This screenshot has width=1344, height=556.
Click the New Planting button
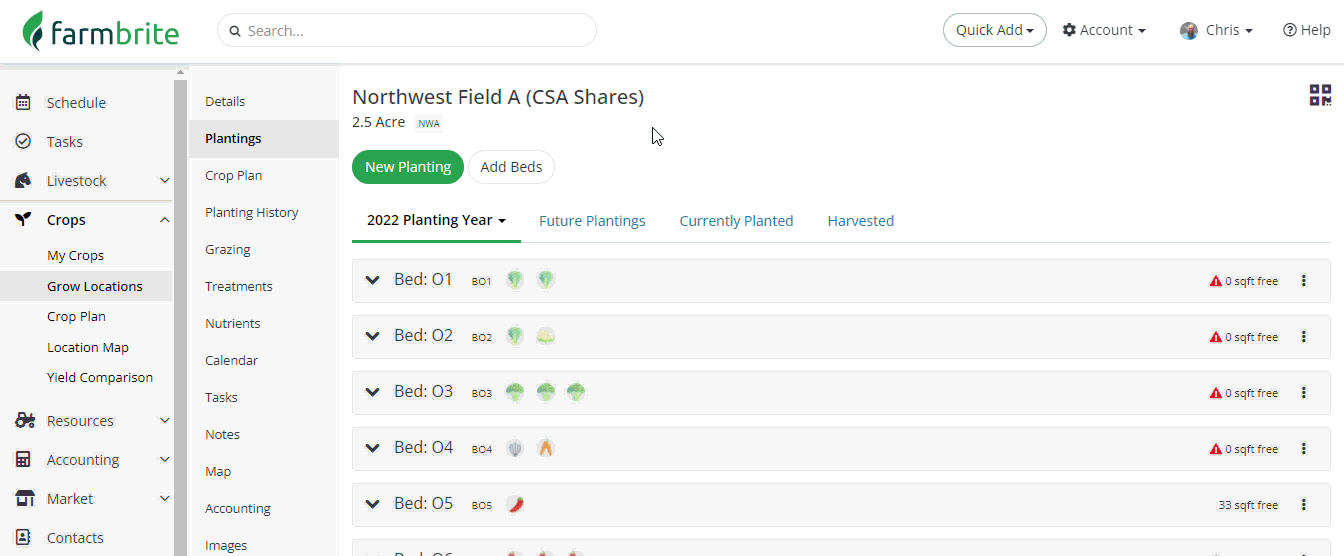[x=408, y=167]
